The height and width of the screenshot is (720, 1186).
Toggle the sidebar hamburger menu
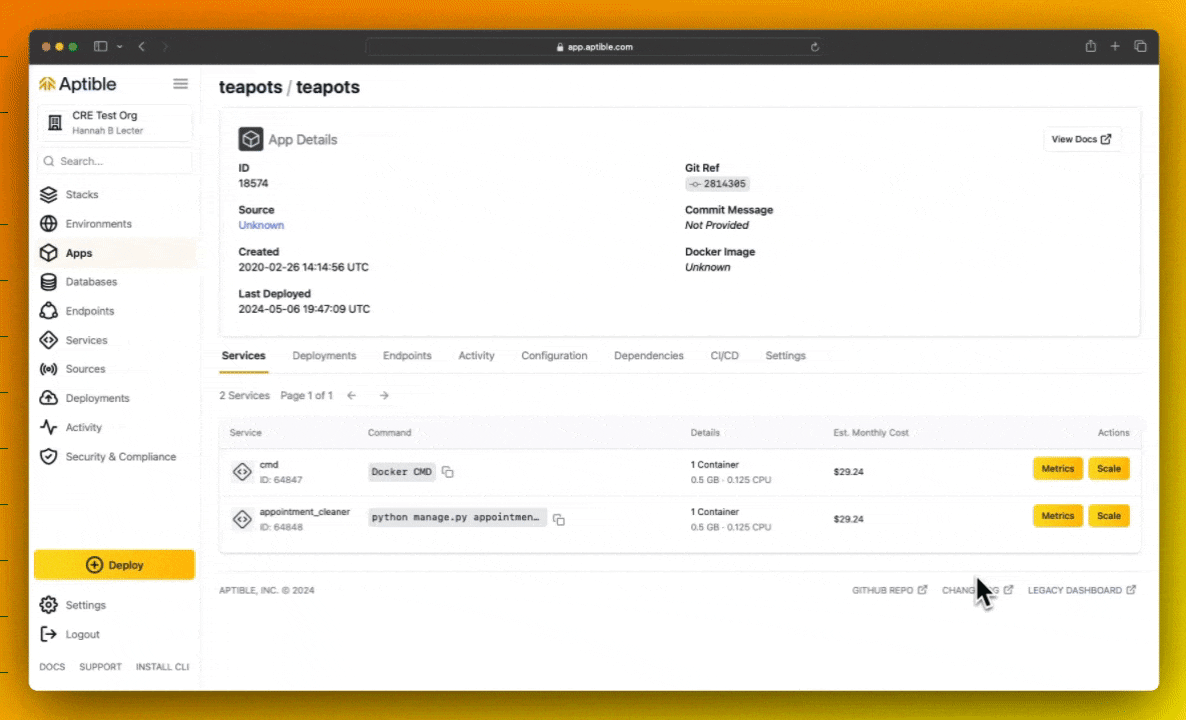(x=180, y=84)
